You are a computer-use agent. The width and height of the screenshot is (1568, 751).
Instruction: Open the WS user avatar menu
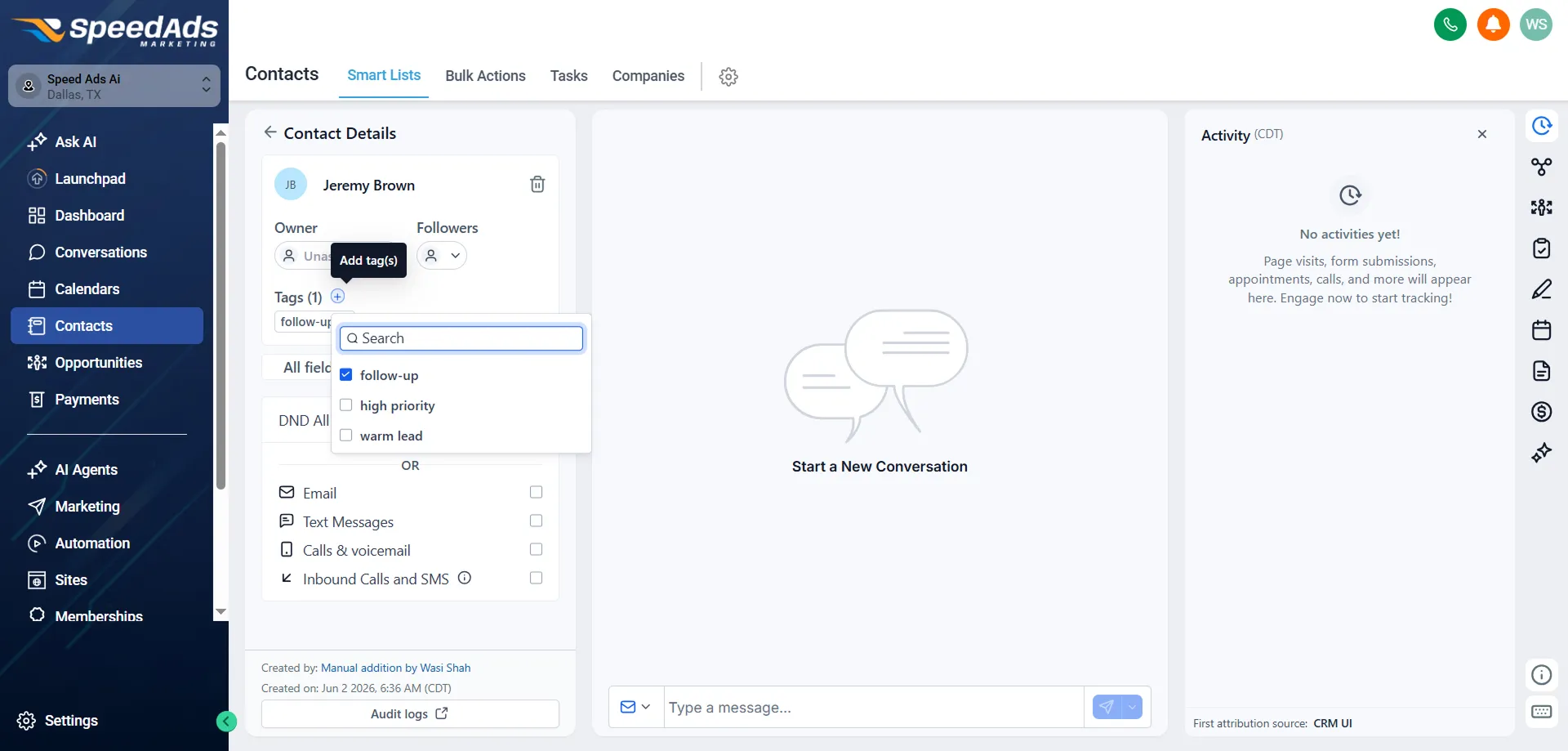point(1536,25)
